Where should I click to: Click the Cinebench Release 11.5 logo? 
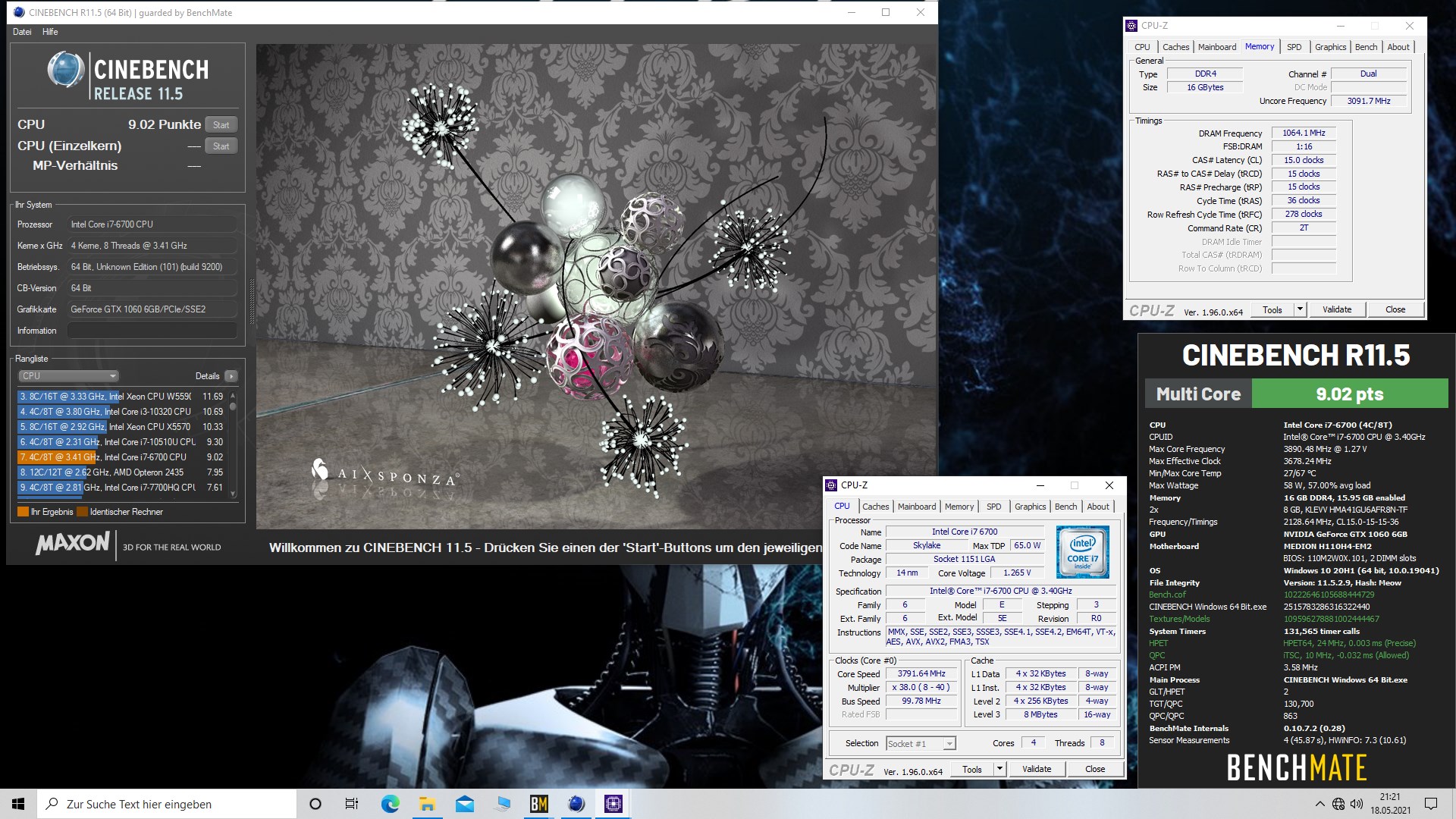127,76
